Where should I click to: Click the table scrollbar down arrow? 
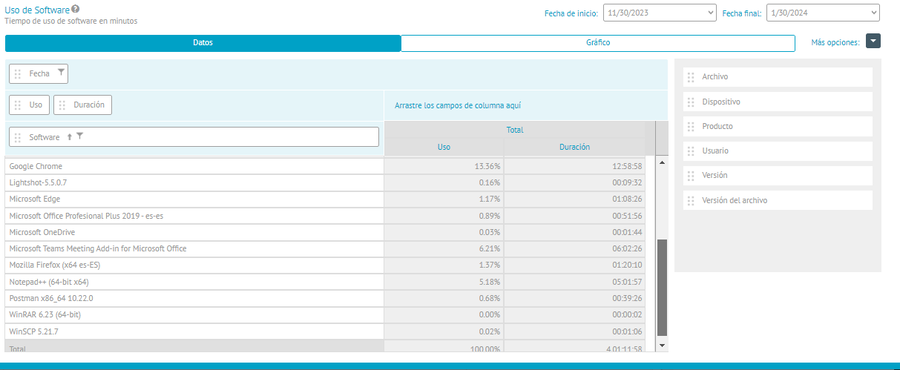coord(662,345)
